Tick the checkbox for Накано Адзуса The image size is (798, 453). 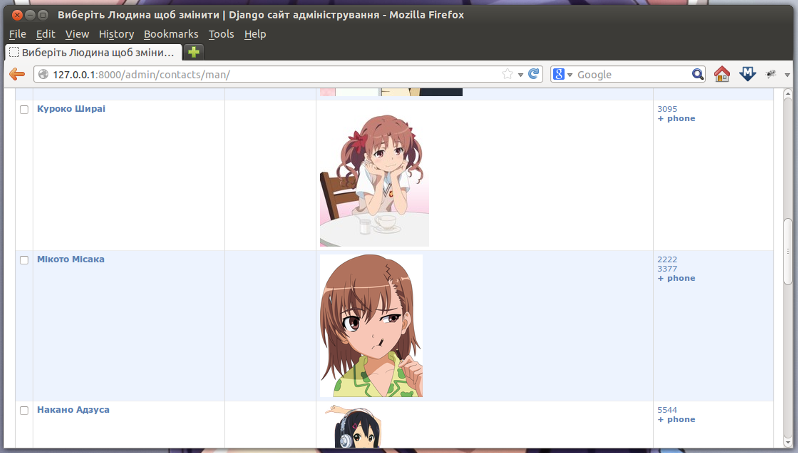tap(24, 410)
